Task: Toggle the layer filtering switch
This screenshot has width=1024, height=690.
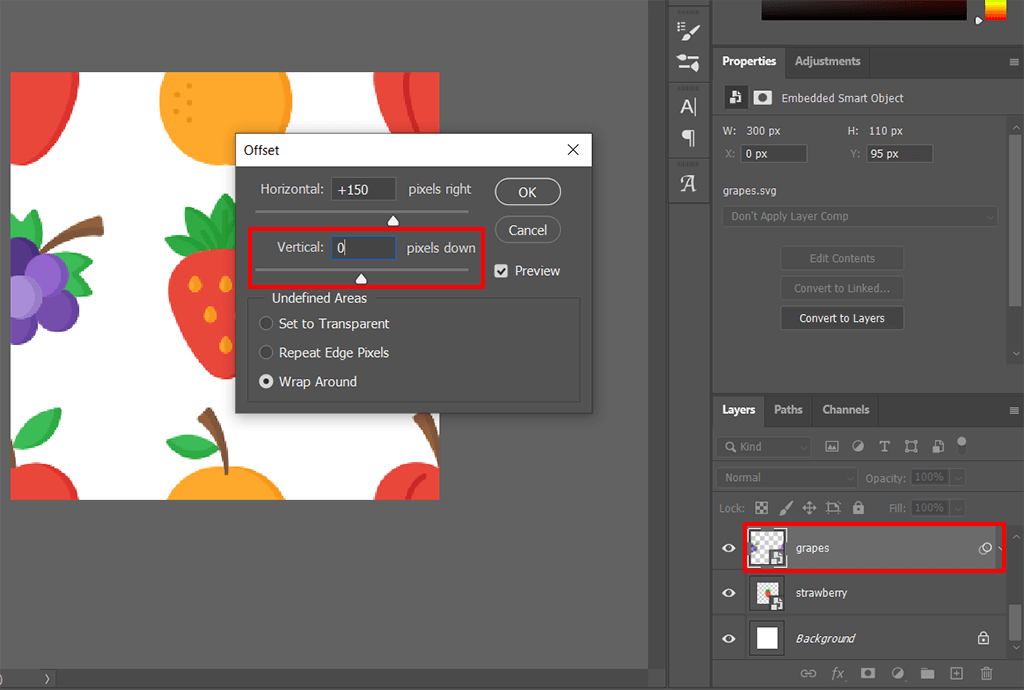Action: click(x=961, y=446)
